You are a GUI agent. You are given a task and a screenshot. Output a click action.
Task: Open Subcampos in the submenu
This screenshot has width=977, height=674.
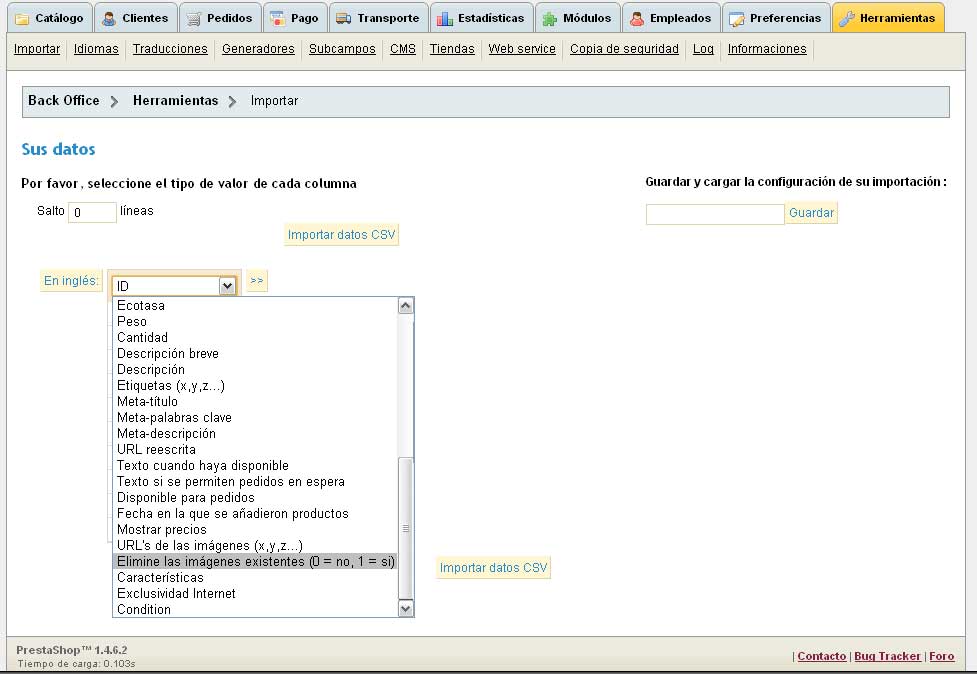(x=342, y=49)
